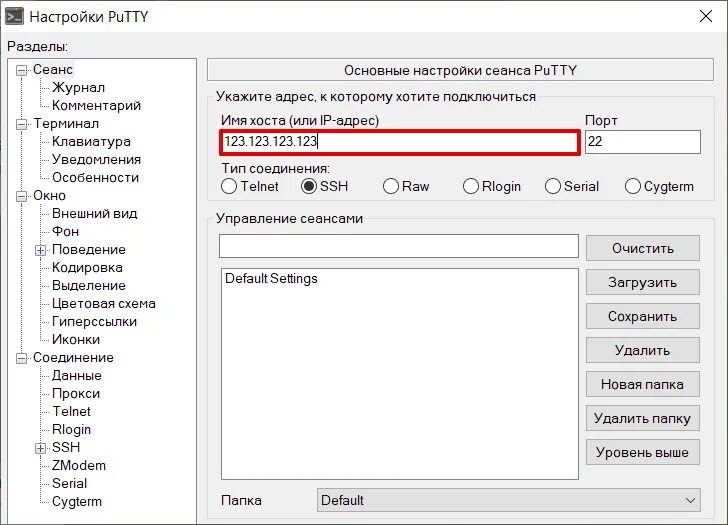Open the Выделение settings

(x=89, y=286)
